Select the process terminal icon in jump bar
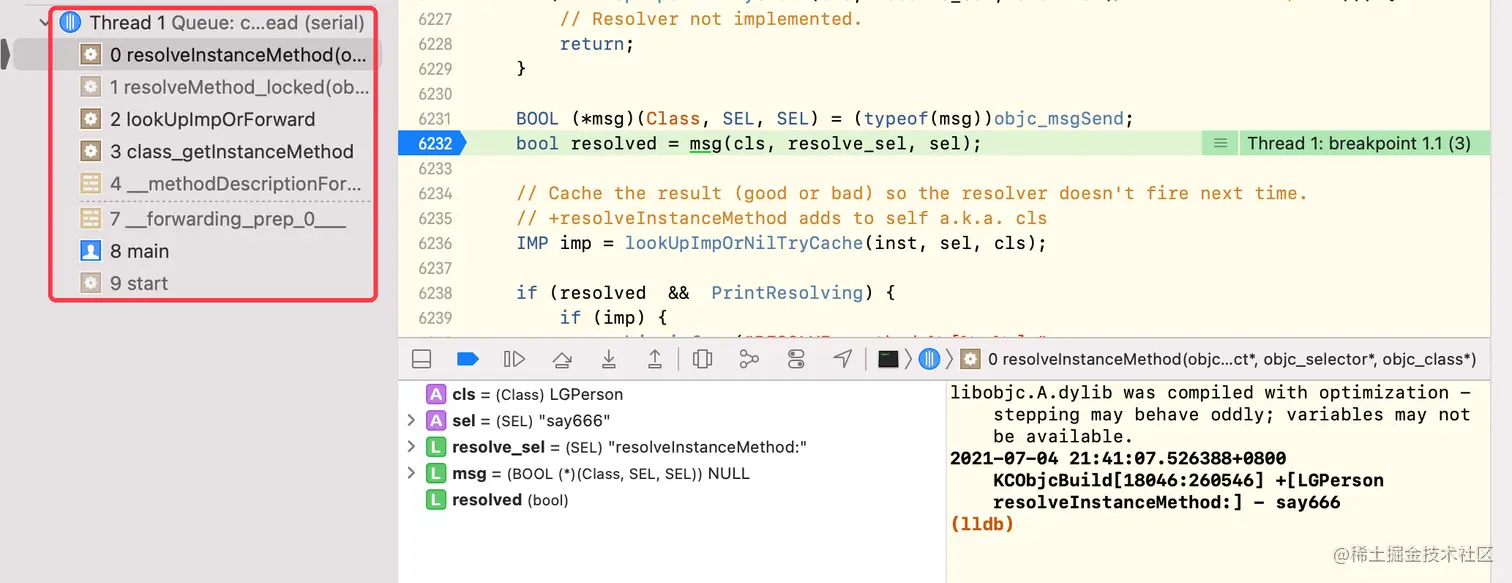The image size is (1512, 583). point(888,359)
